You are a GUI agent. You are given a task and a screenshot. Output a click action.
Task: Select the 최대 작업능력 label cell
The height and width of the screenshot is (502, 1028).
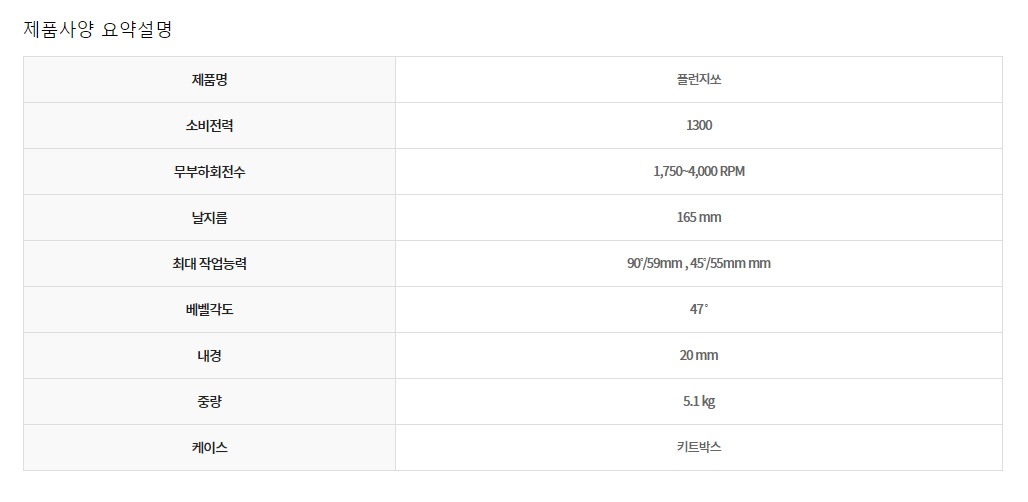pos(209,263)
